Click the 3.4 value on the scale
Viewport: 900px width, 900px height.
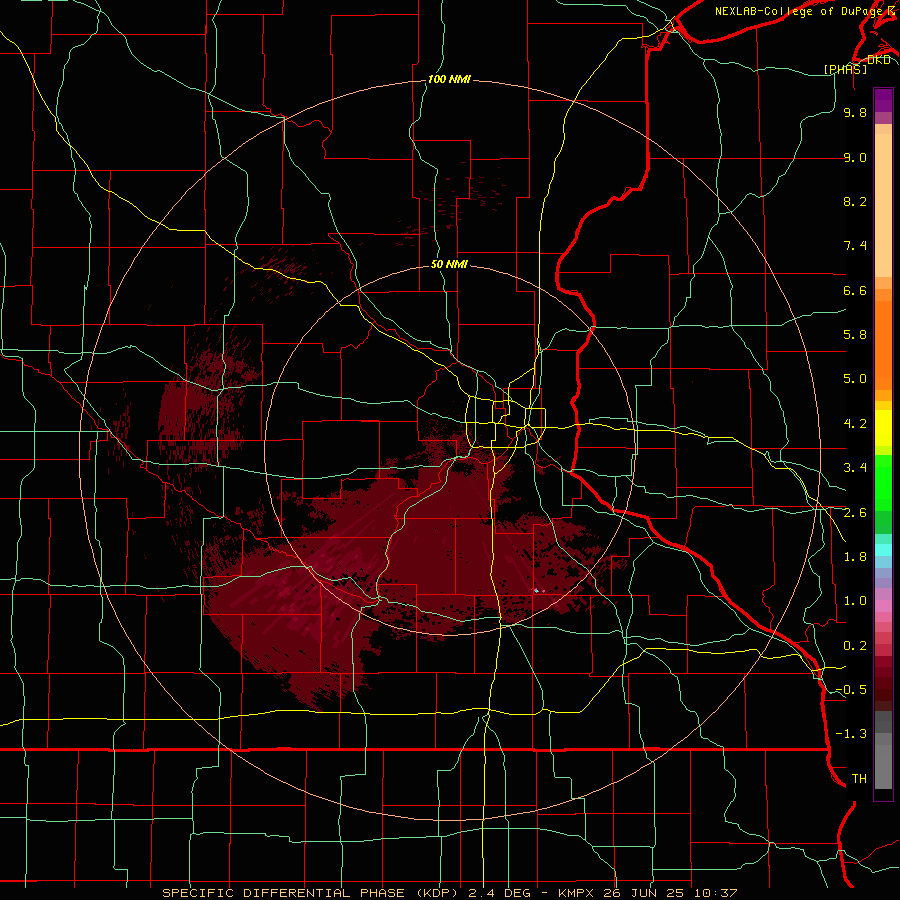click(855, 468)
